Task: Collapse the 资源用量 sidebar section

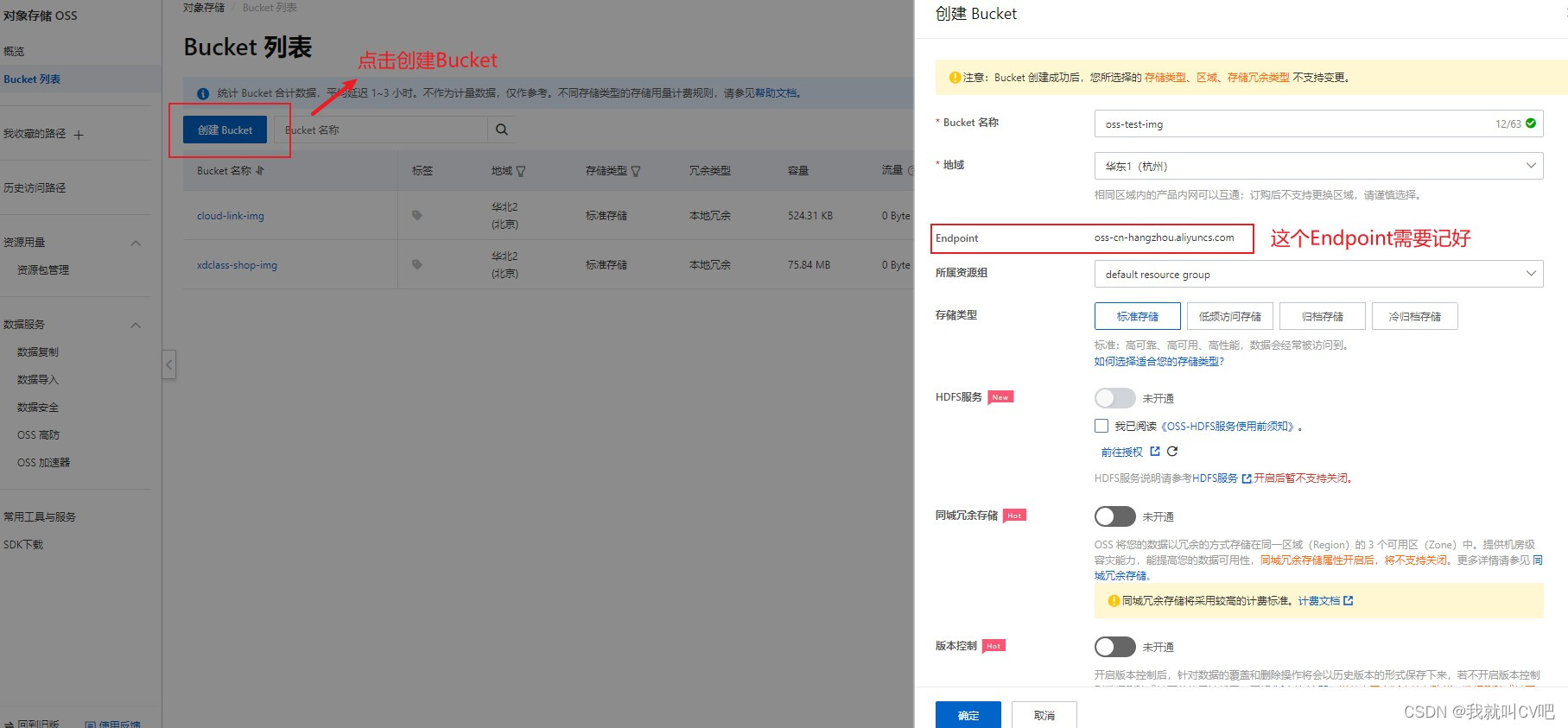Action: [136, 243]
